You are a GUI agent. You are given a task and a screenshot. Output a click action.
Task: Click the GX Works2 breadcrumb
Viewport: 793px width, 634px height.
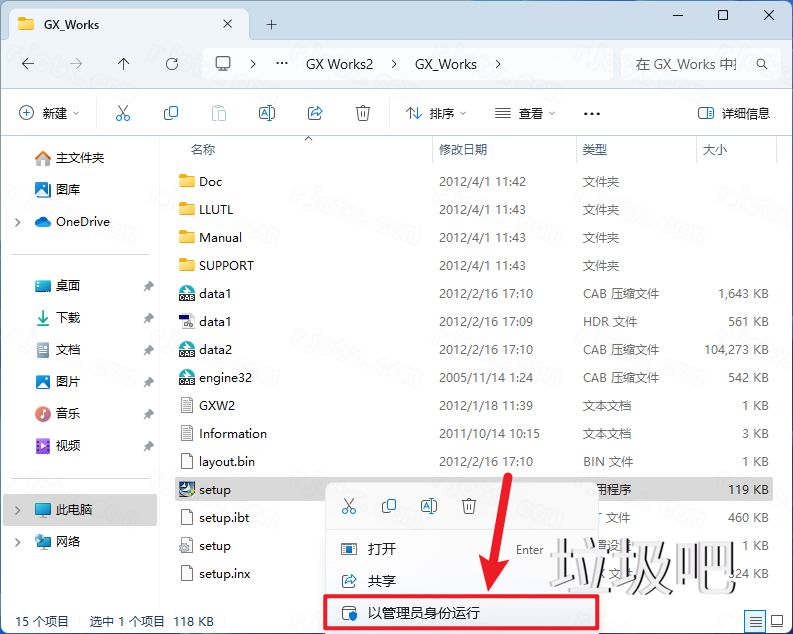pyautogui.click(x=339, y=64)
